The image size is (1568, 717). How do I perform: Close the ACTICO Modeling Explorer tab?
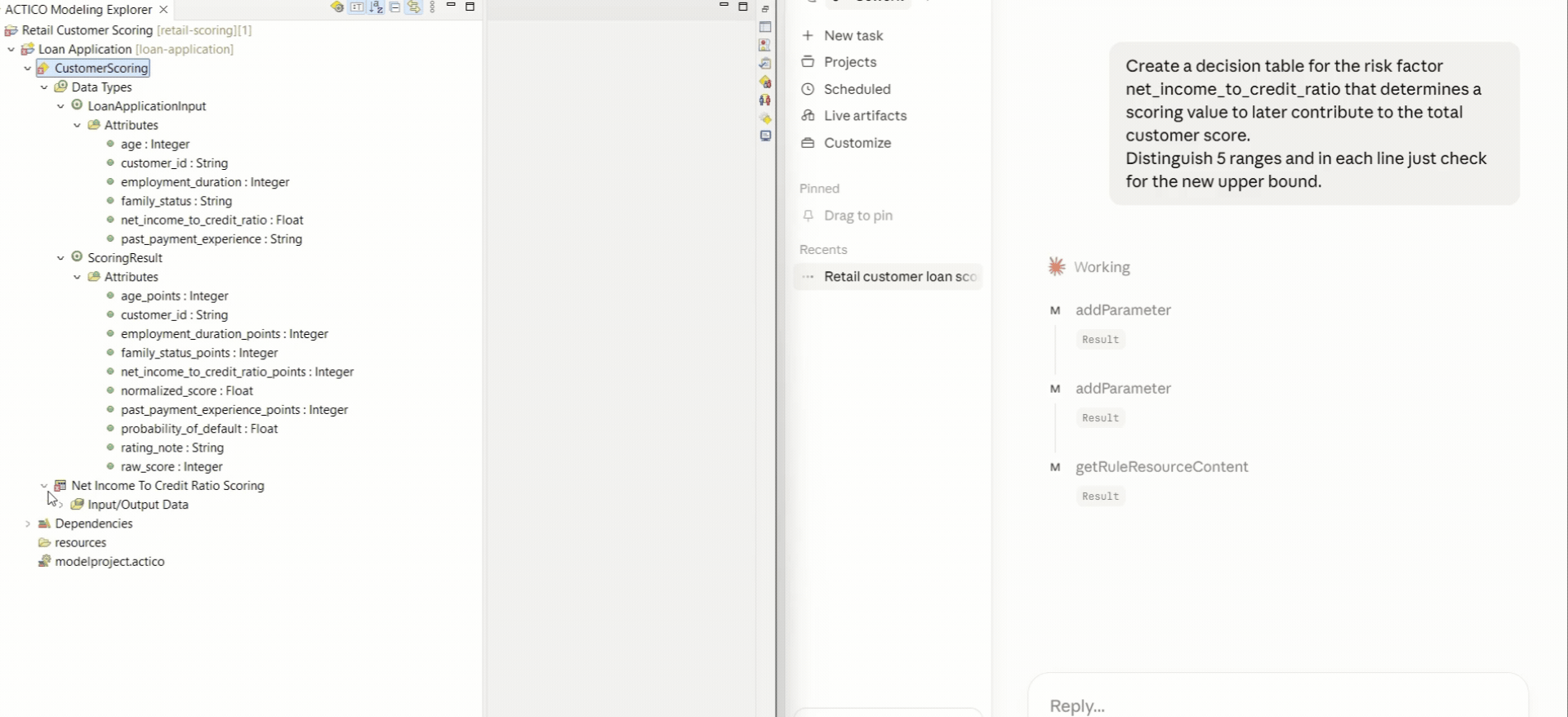(x=163, y=10)
